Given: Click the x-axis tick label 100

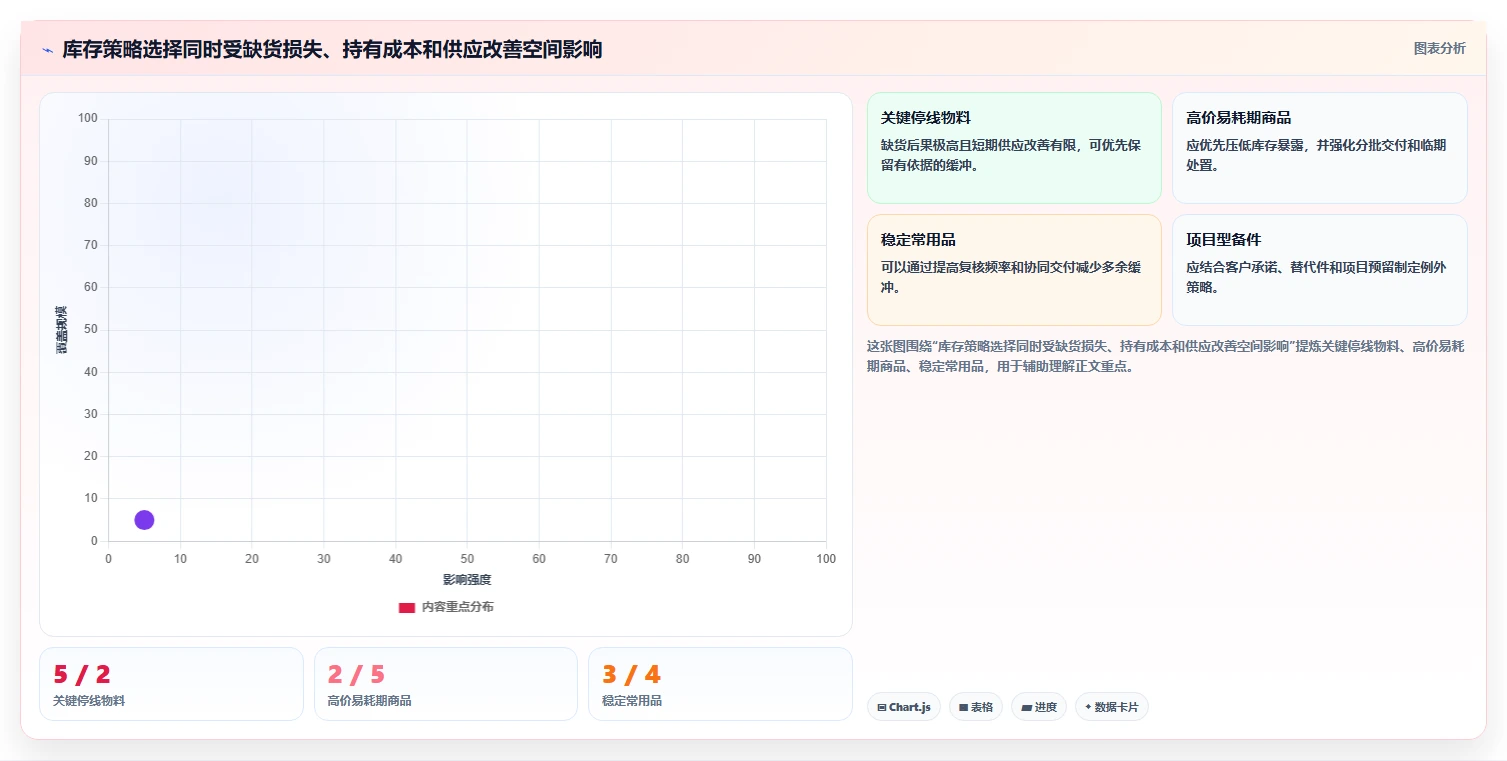Looking at the screenshot, I should click(x=826, y=559).
